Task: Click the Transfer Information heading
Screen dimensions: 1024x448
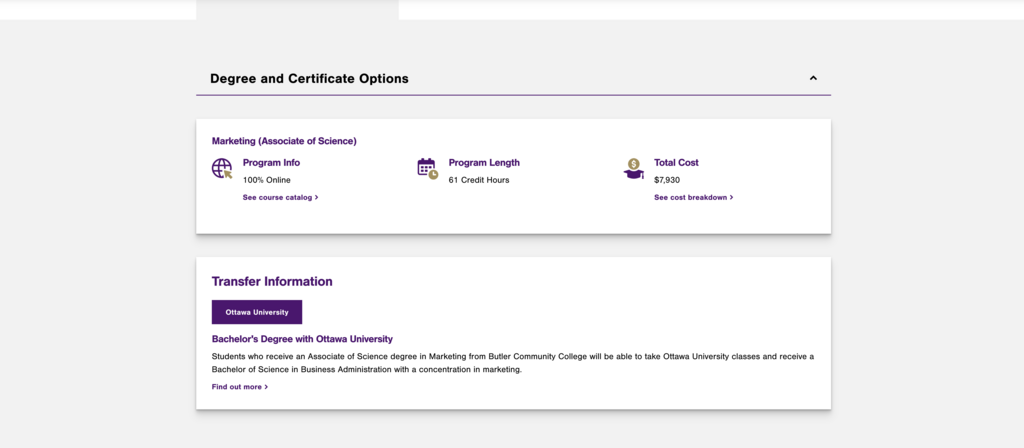Action: (272, 282)
